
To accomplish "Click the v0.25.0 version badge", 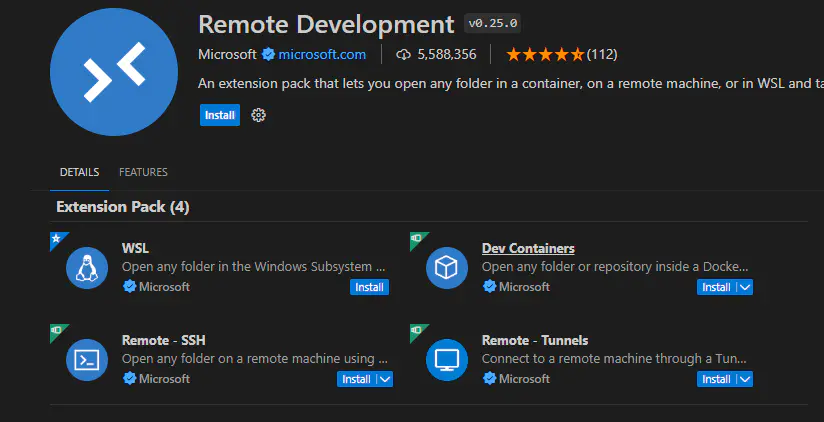I will (493, 24).
